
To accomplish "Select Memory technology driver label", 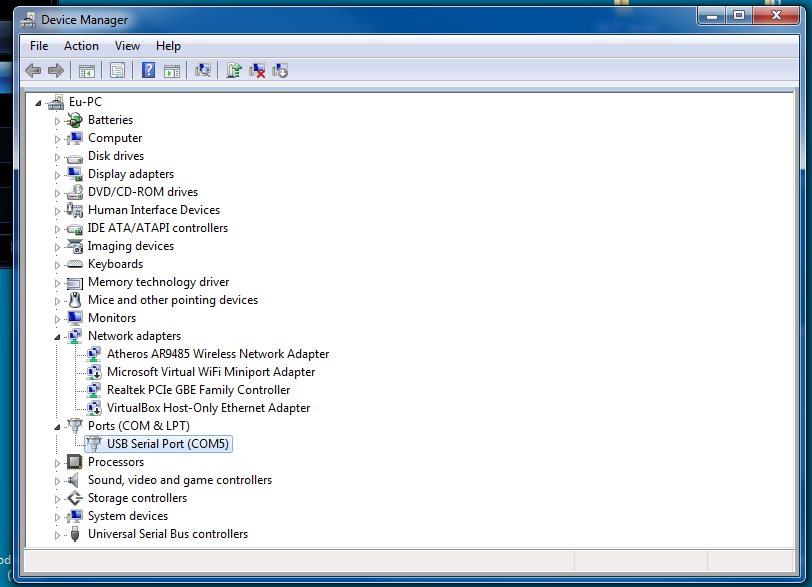I will [158, 283].
